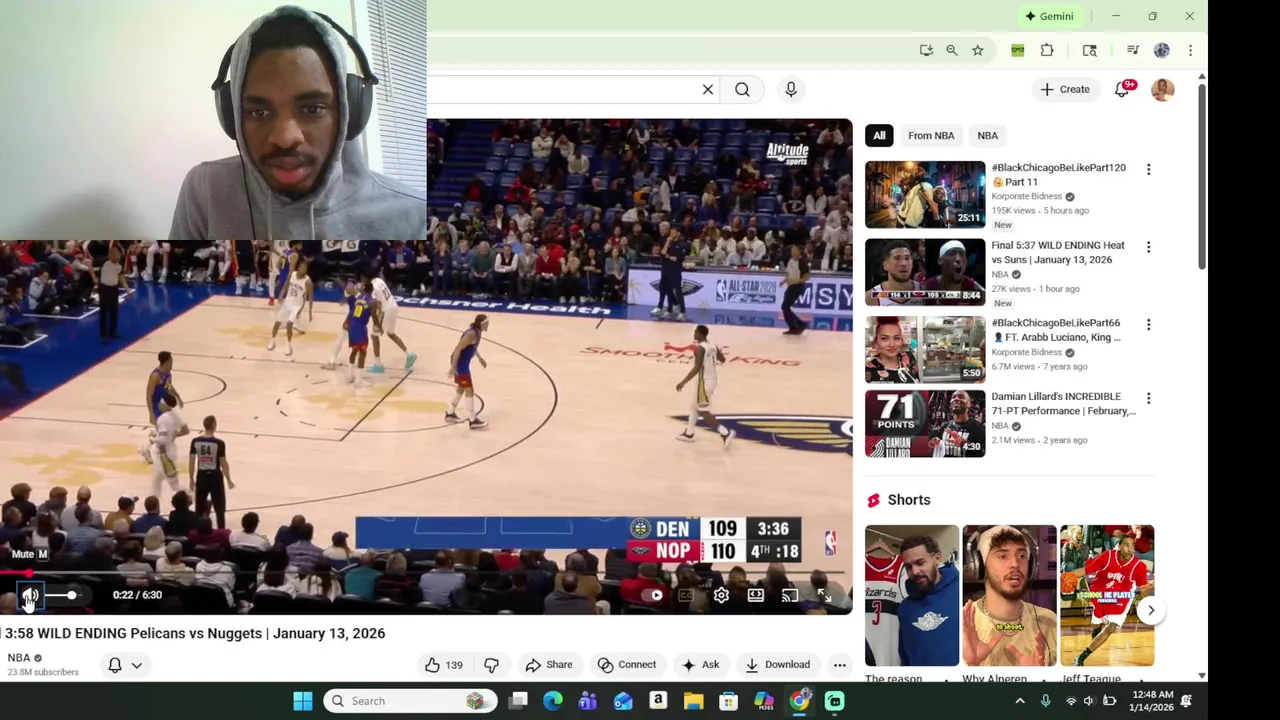The image size is (1280, 720).
Task: Open YouTube notifications bell
Action: coord(1122,89)
